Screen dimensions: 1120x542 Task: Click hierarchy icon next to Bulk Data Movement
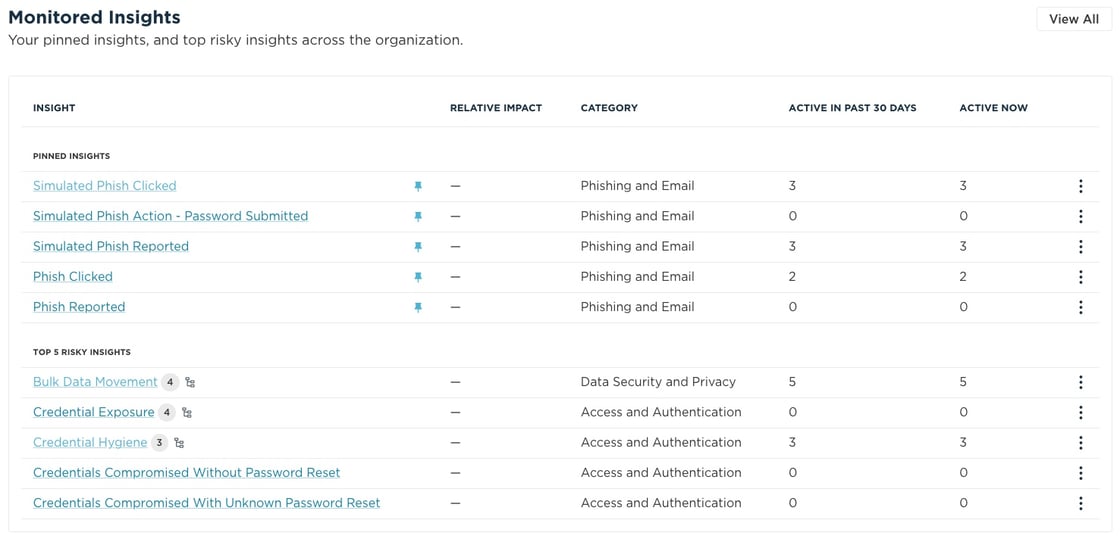(190, 382)
